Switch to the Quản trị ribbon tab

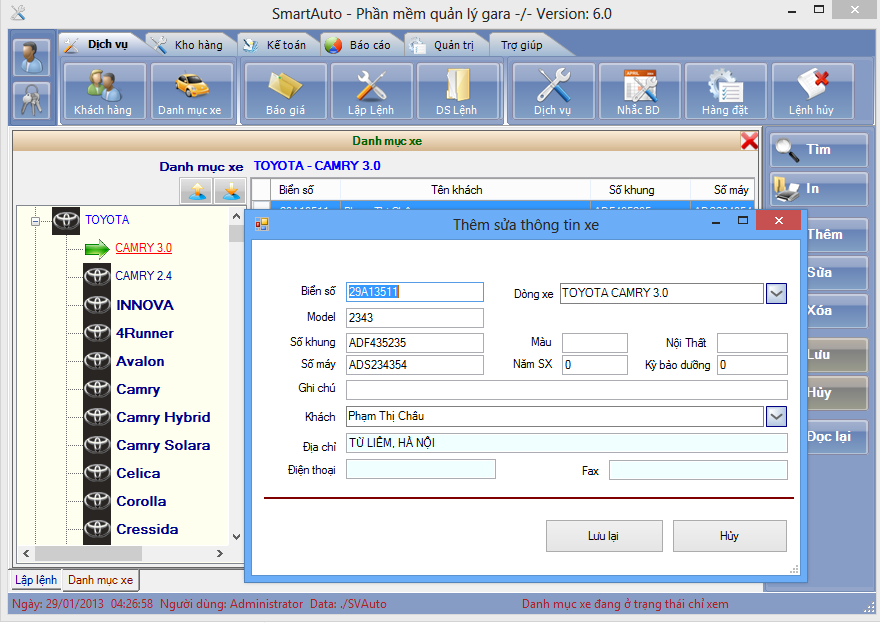(x=446, y=45)
